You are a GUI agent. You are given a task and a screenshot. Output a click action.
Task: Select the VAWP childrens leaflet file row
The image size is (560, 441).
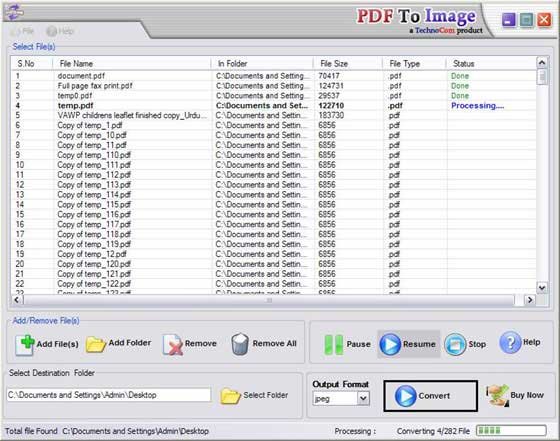274,115
